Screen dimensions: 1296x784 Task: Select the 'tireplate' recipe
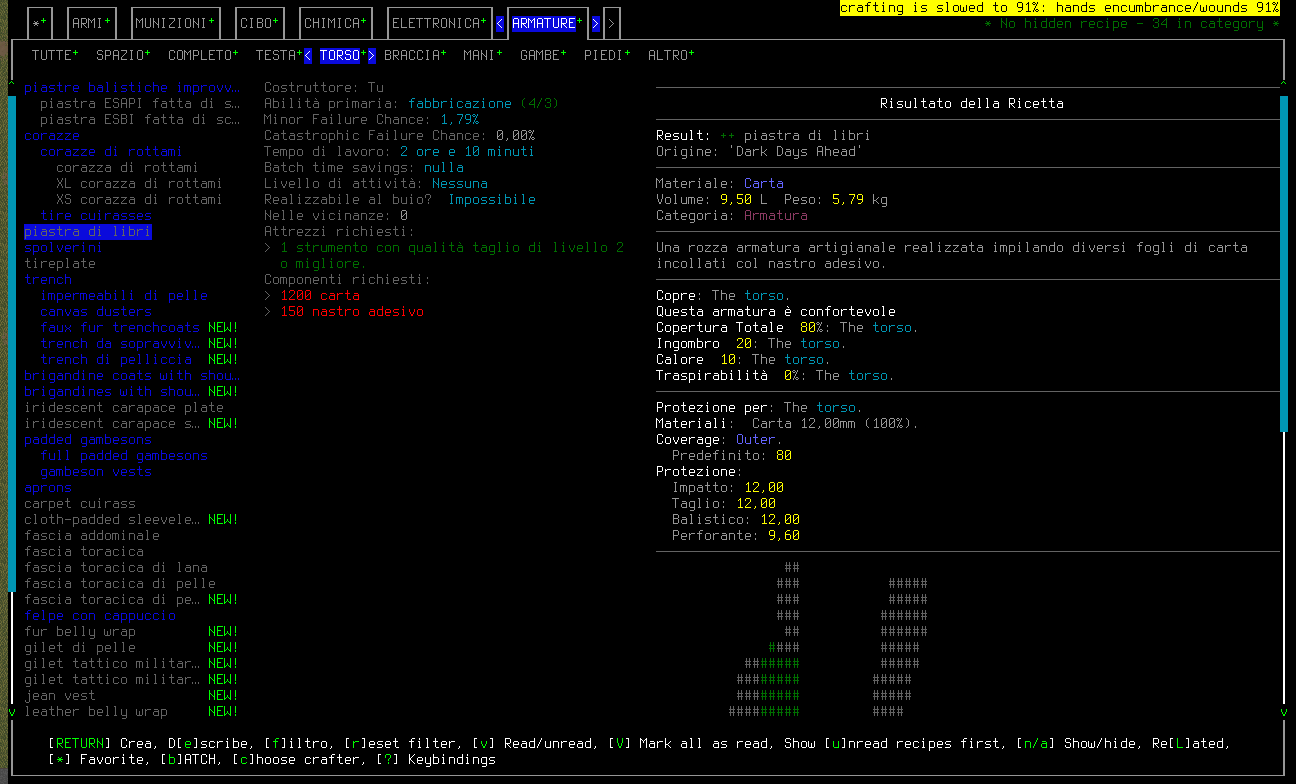click(60, 263)
